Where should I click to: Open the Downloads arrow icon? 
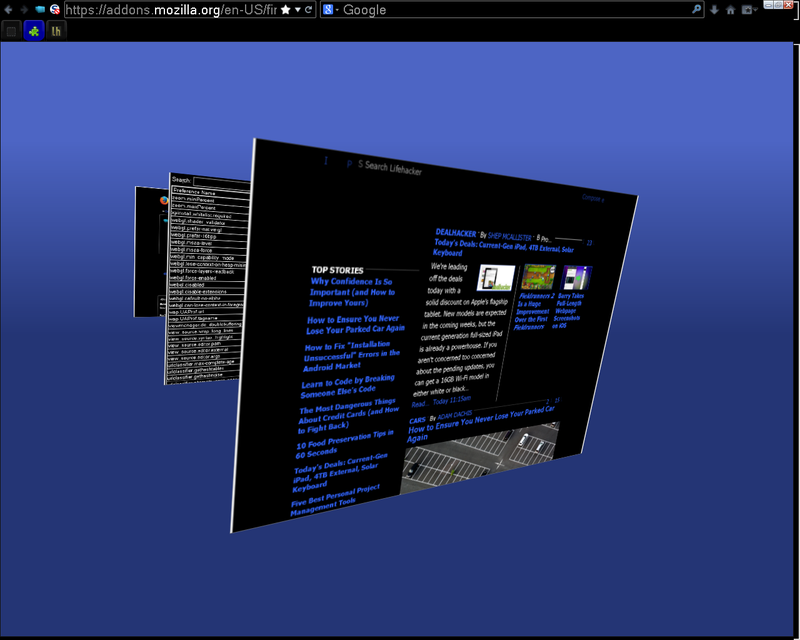(714, 10)
